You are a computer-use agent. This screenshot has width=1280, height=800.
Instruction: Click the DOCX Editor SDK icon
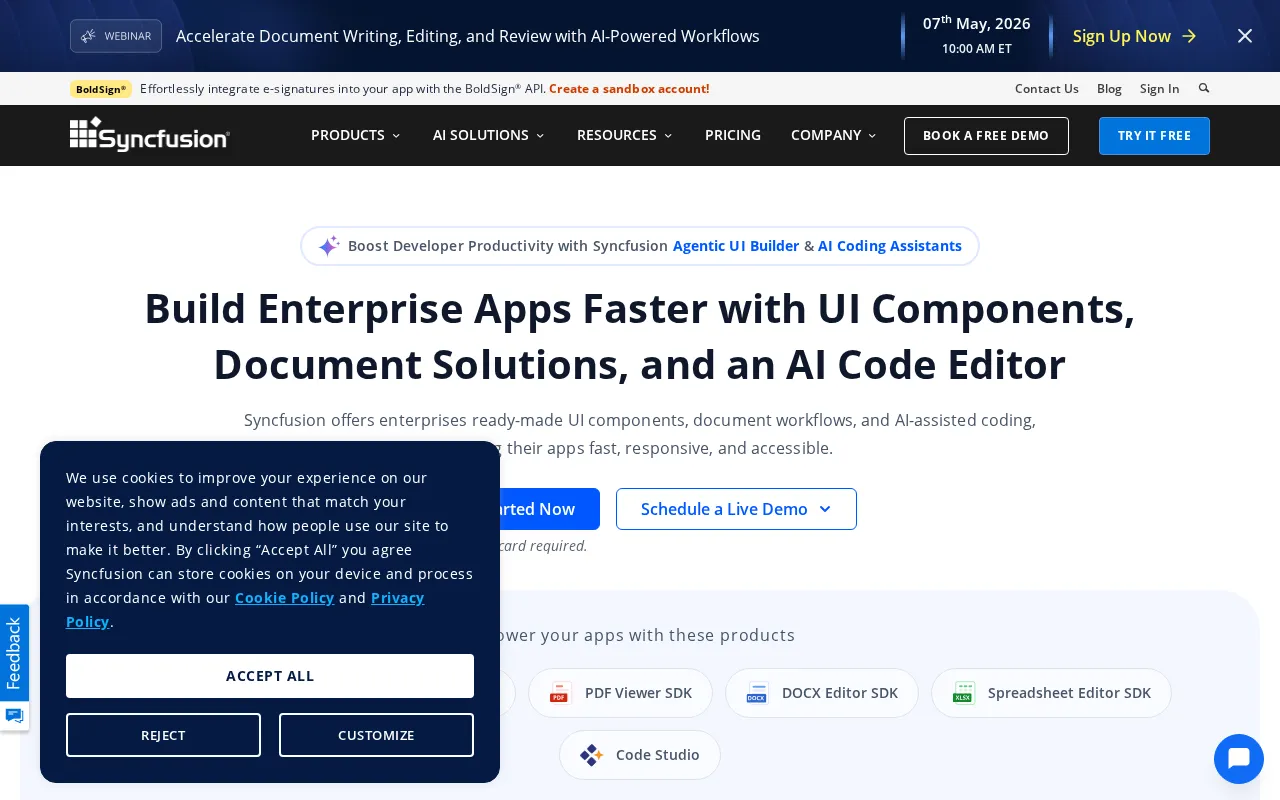[757, 693]
